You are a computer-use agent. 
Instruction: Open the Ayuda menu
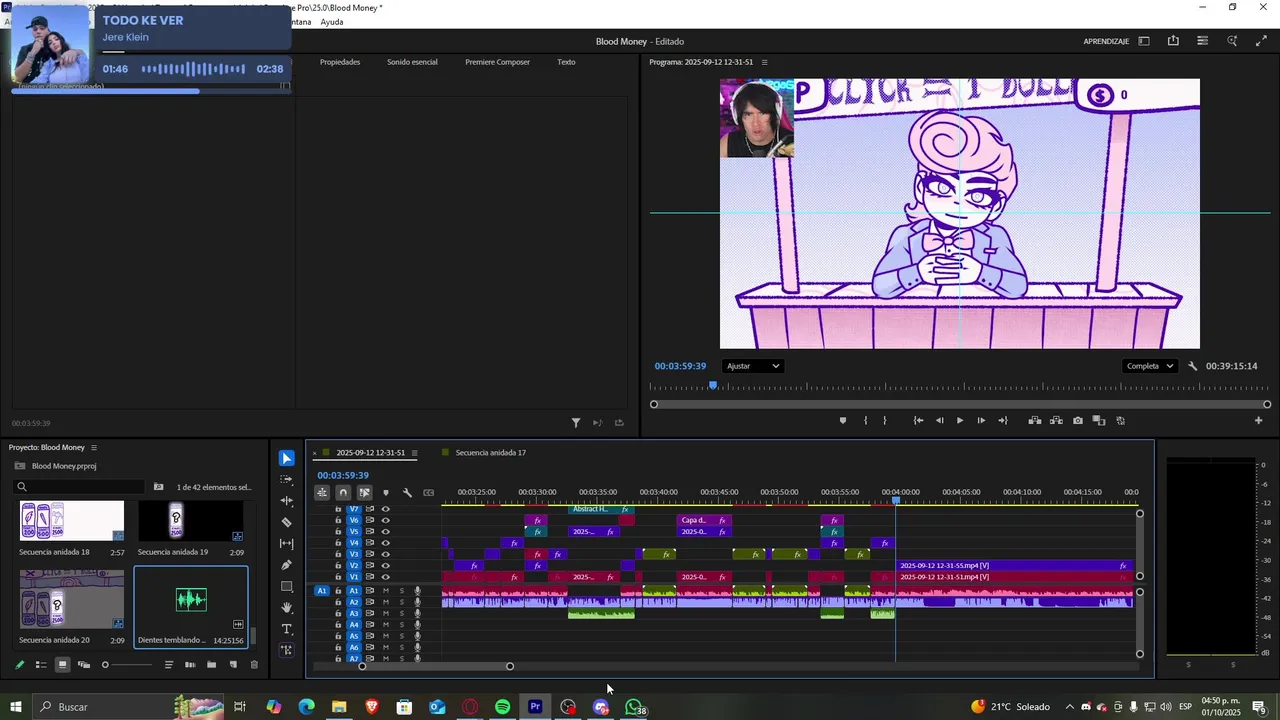[x=332, y=22]
